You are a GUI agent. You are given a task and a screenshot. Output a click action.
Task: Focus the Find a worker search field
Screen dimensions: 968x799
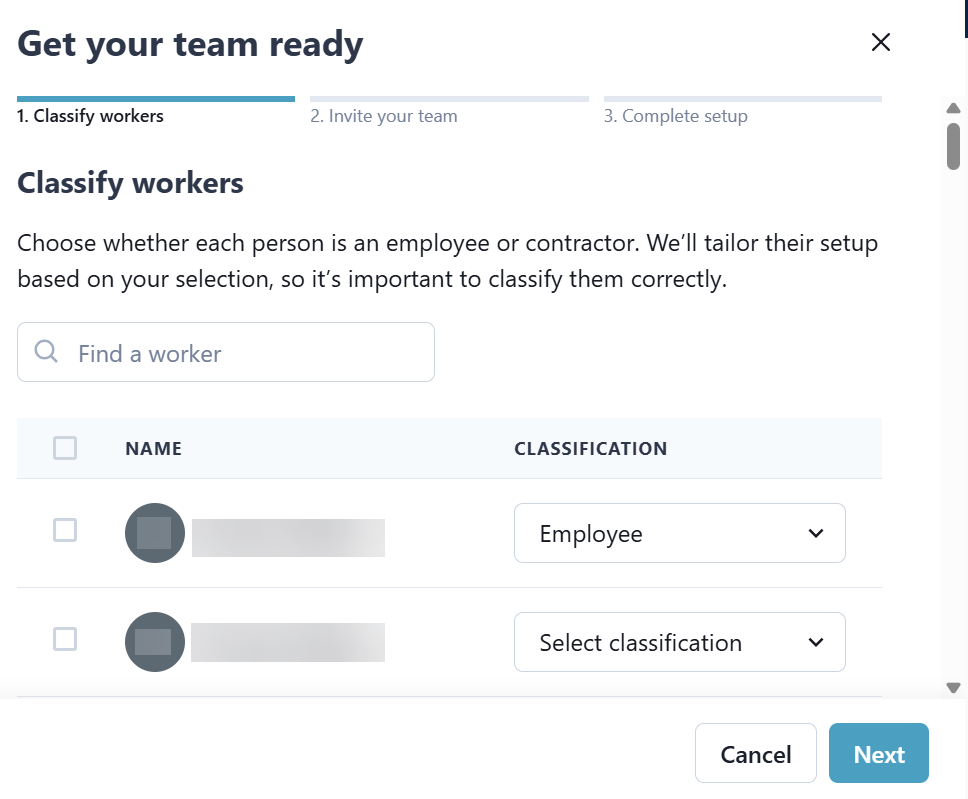(x=240, y=353)
